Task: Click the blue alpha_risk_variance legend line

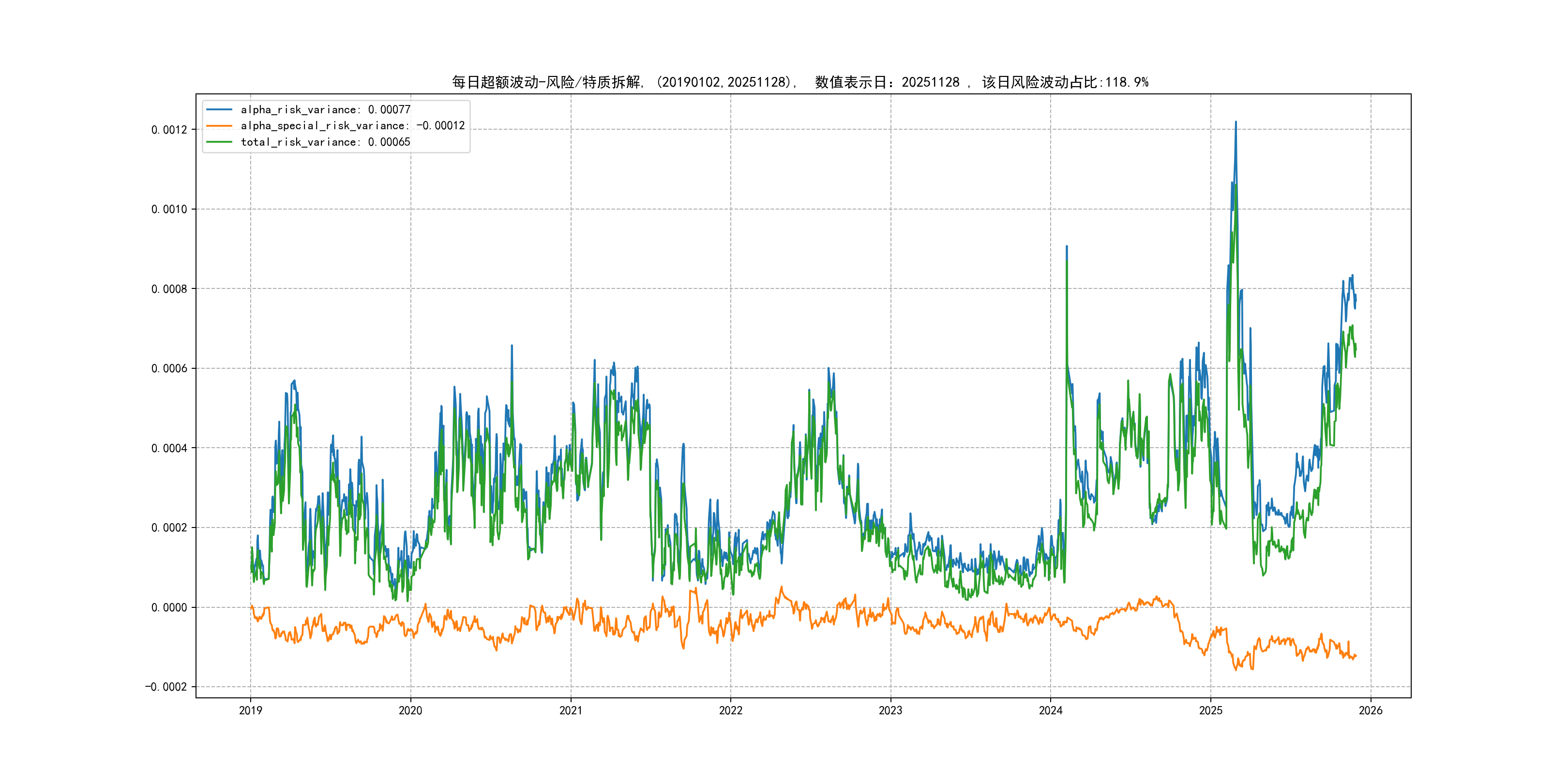Action: pos(219,109)
